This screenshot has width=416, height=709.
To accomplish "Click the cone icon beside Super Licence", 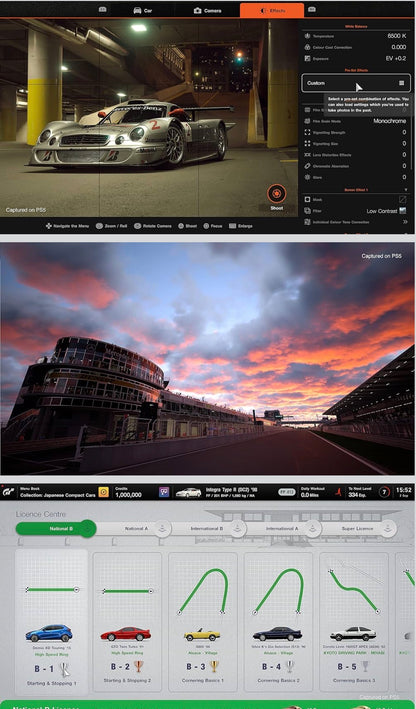I will pyautogui.click(x=388, y=528).
